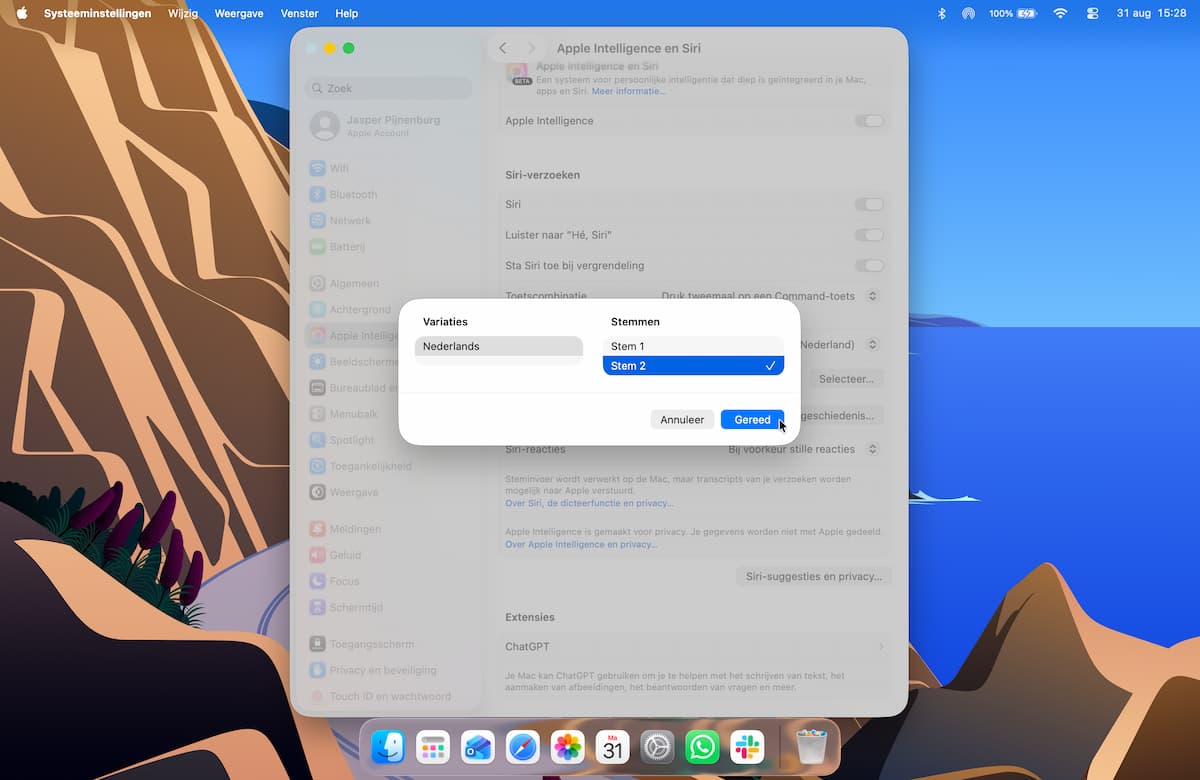
Task: Open the AirDrop status icon in menu bar
Action: point(968,13)
